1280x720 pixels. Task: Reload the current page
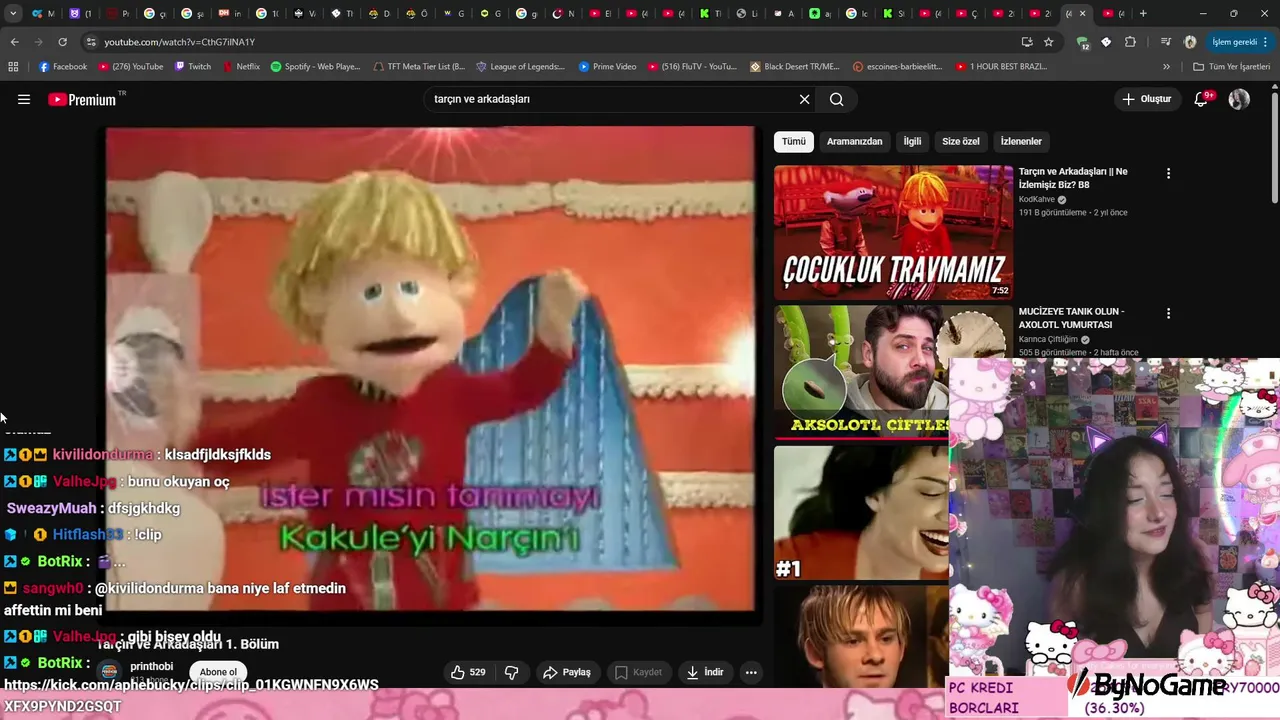point(62,42)
